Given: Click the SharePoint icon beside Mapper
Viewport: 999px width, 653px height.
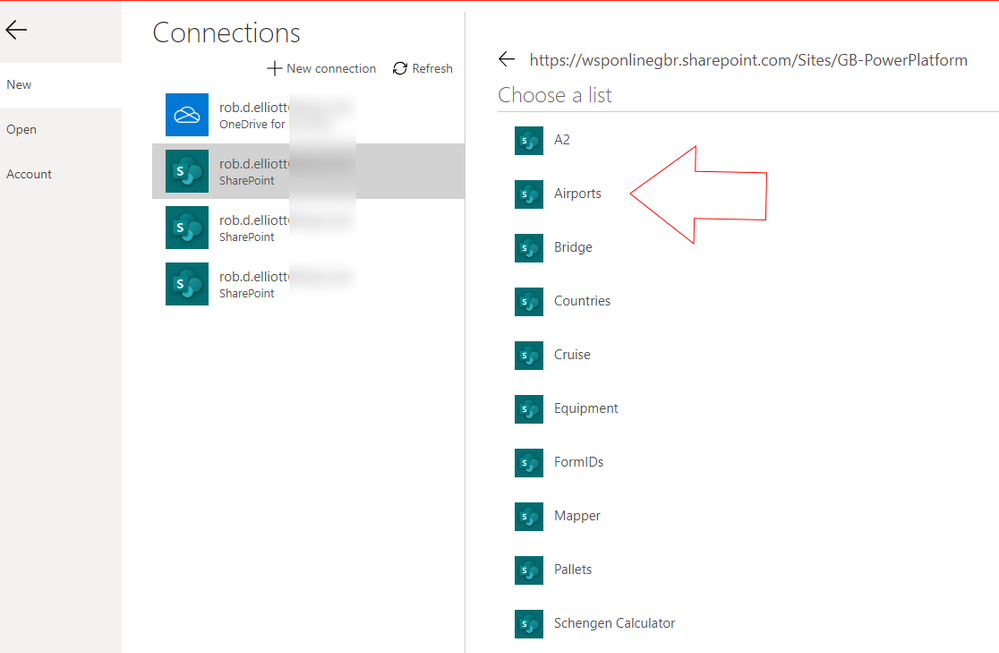Looking at the screenshot, I should (529, 517).
